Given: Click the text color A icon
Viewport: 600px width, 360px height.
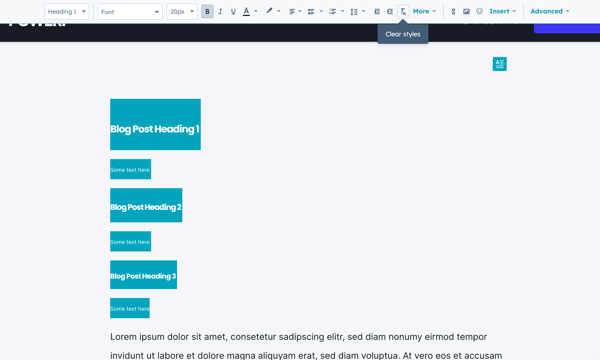Looking at the screenshot, I should (246, 11).
